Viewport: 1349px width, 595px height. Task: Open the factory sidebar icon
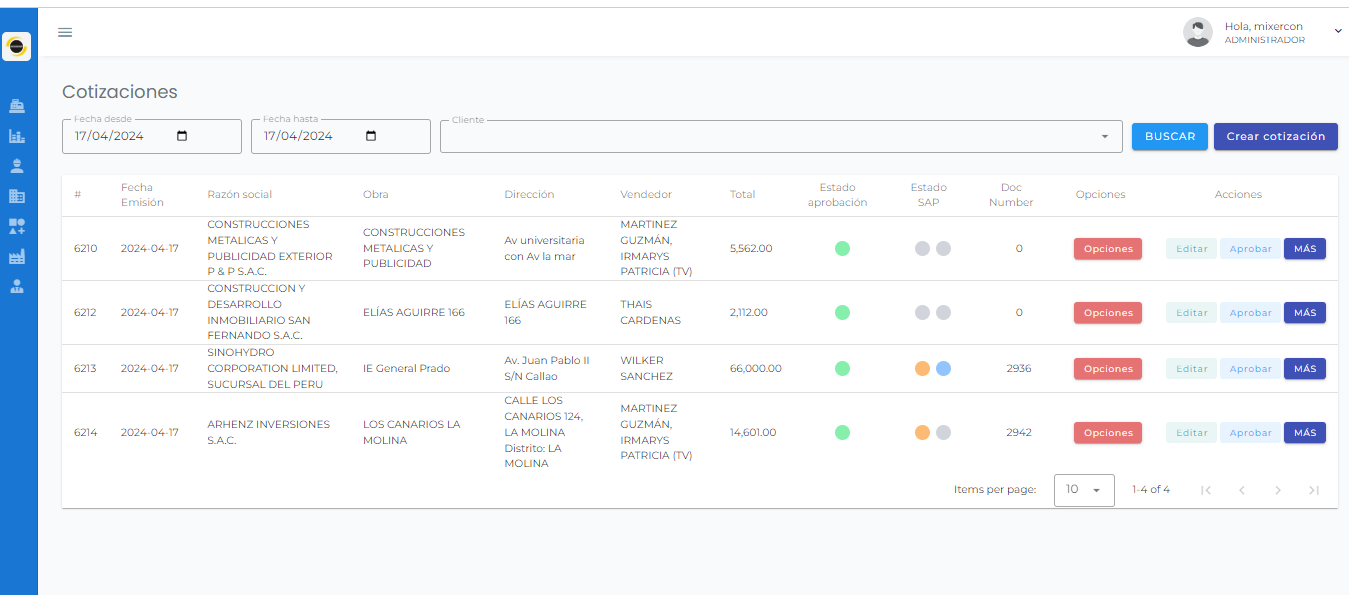click(x=17, y=257)
